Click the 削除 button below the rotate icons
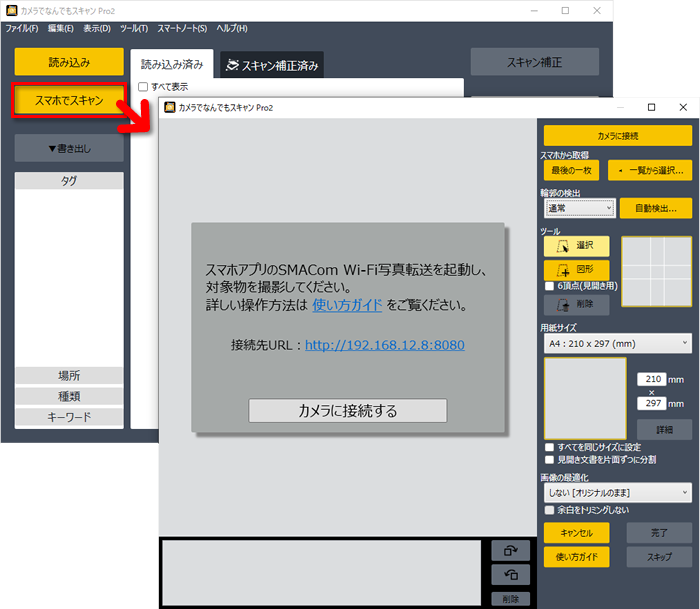The height and width of the screenshot is (609, 700). coord(510,599)
